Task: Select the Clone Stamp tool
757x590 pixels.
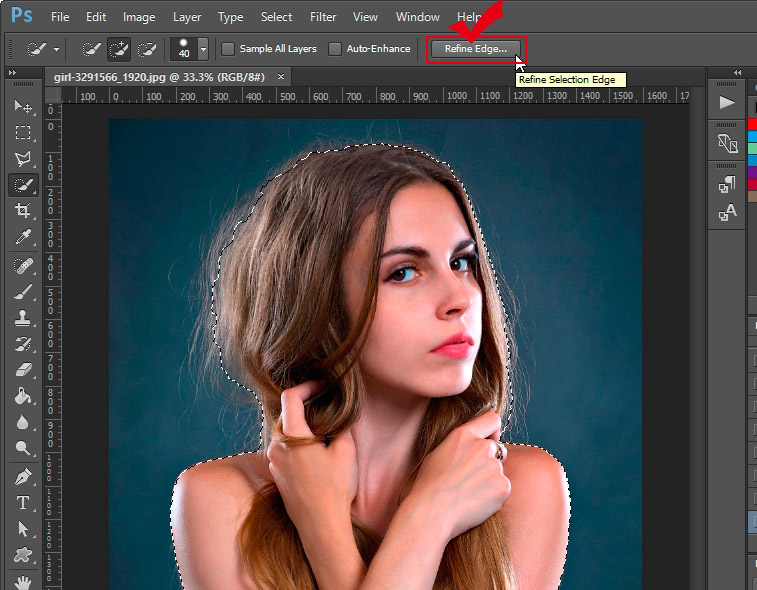Action: pyautogui.click(x=23, y=318)
